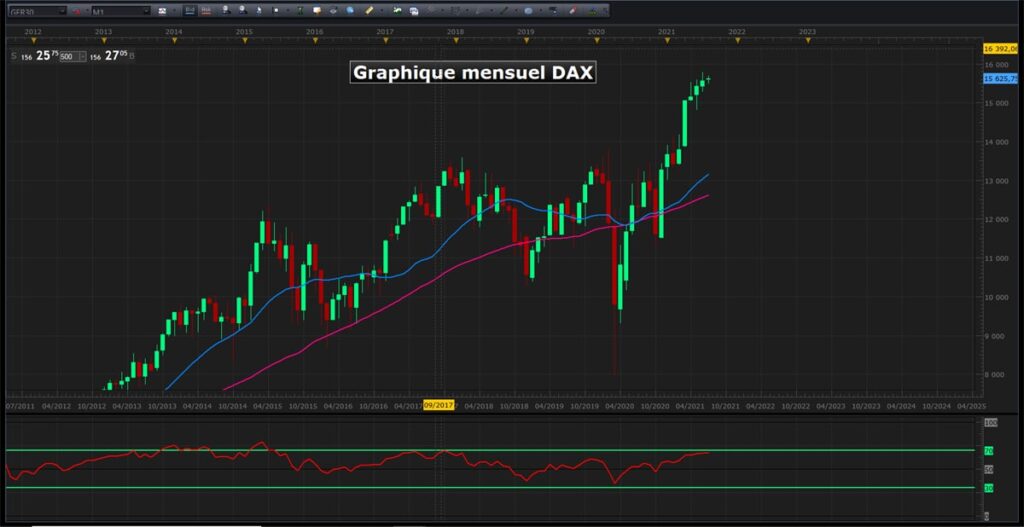Click the eye icon in the toolbar

[334, 11]
